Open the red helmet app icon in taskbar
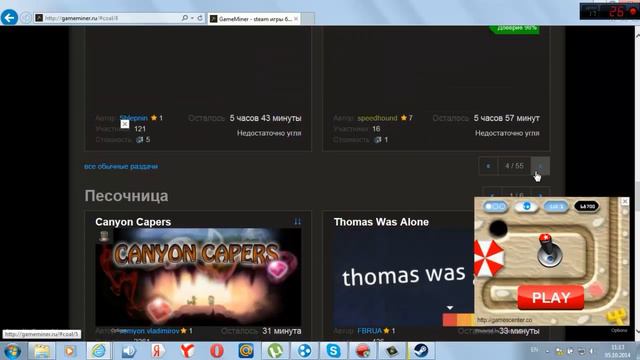 pos(363,351)
